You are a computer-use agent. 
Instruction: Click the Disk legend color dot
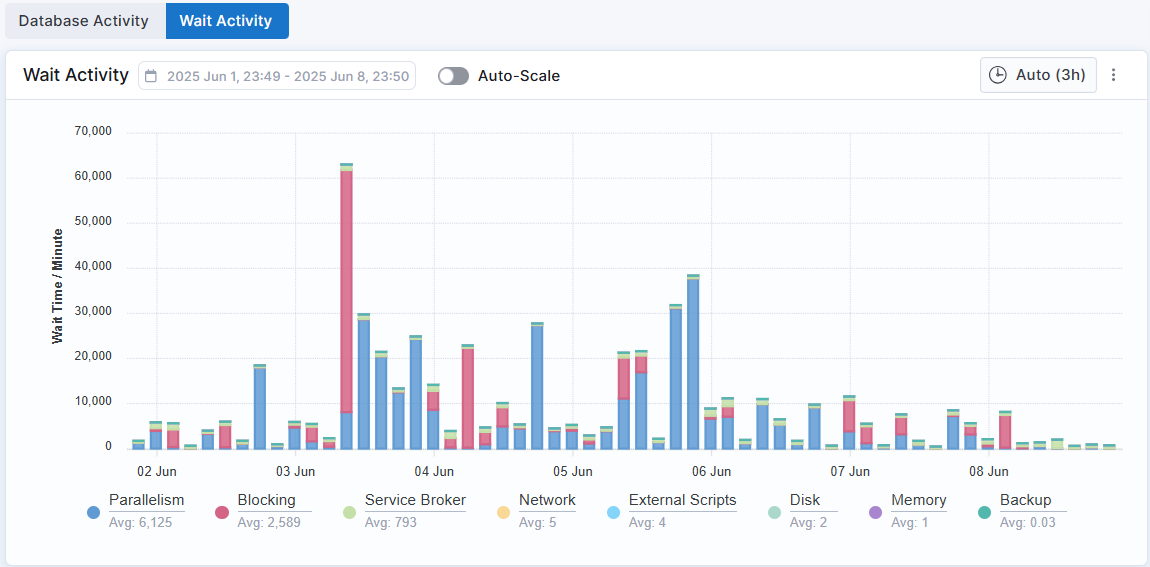774,512
